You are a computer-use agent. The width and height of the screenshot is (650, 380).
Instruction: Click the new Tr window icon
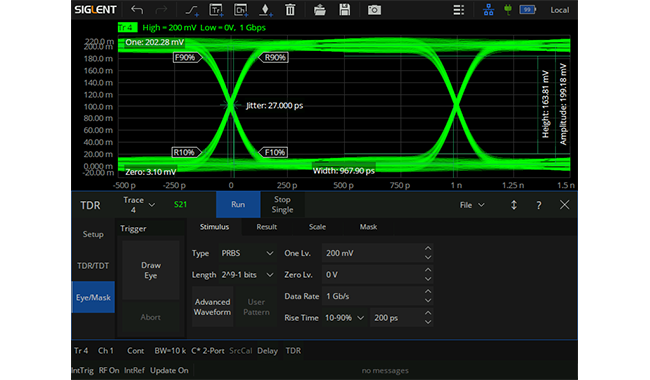pos(216,10)
